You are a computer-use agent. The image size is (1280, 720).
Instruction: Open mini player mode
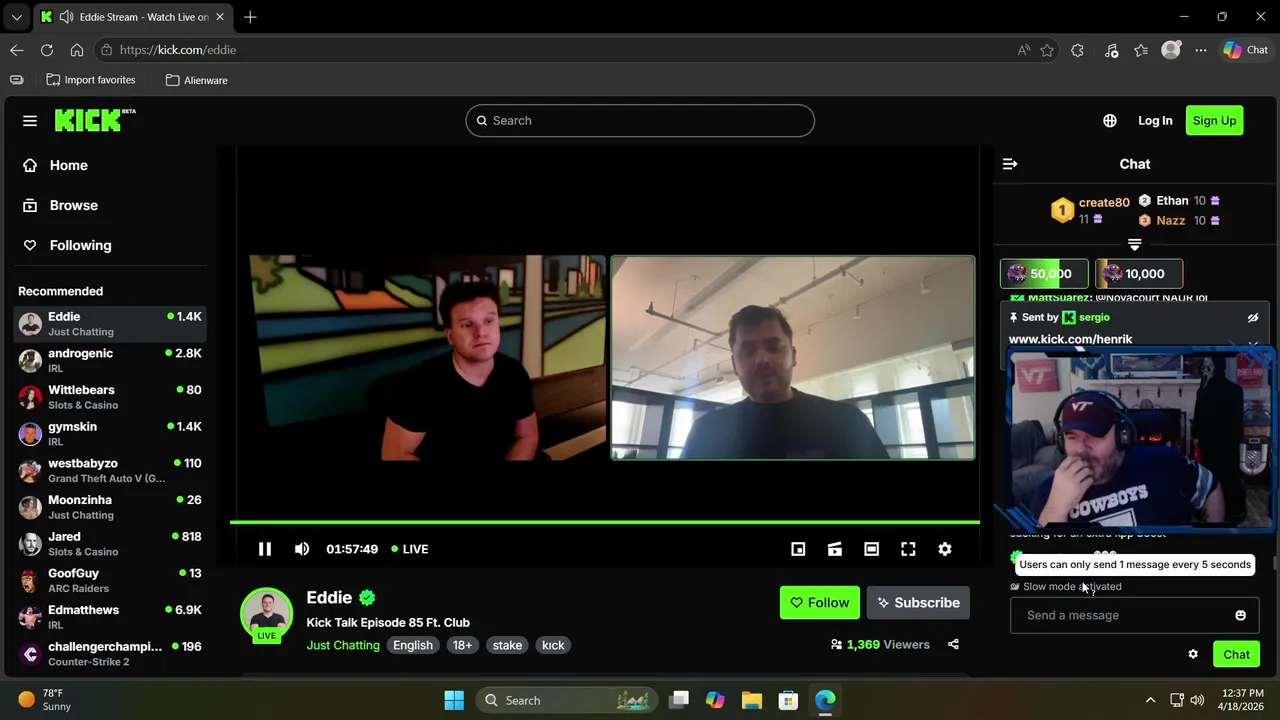(798, 549)
